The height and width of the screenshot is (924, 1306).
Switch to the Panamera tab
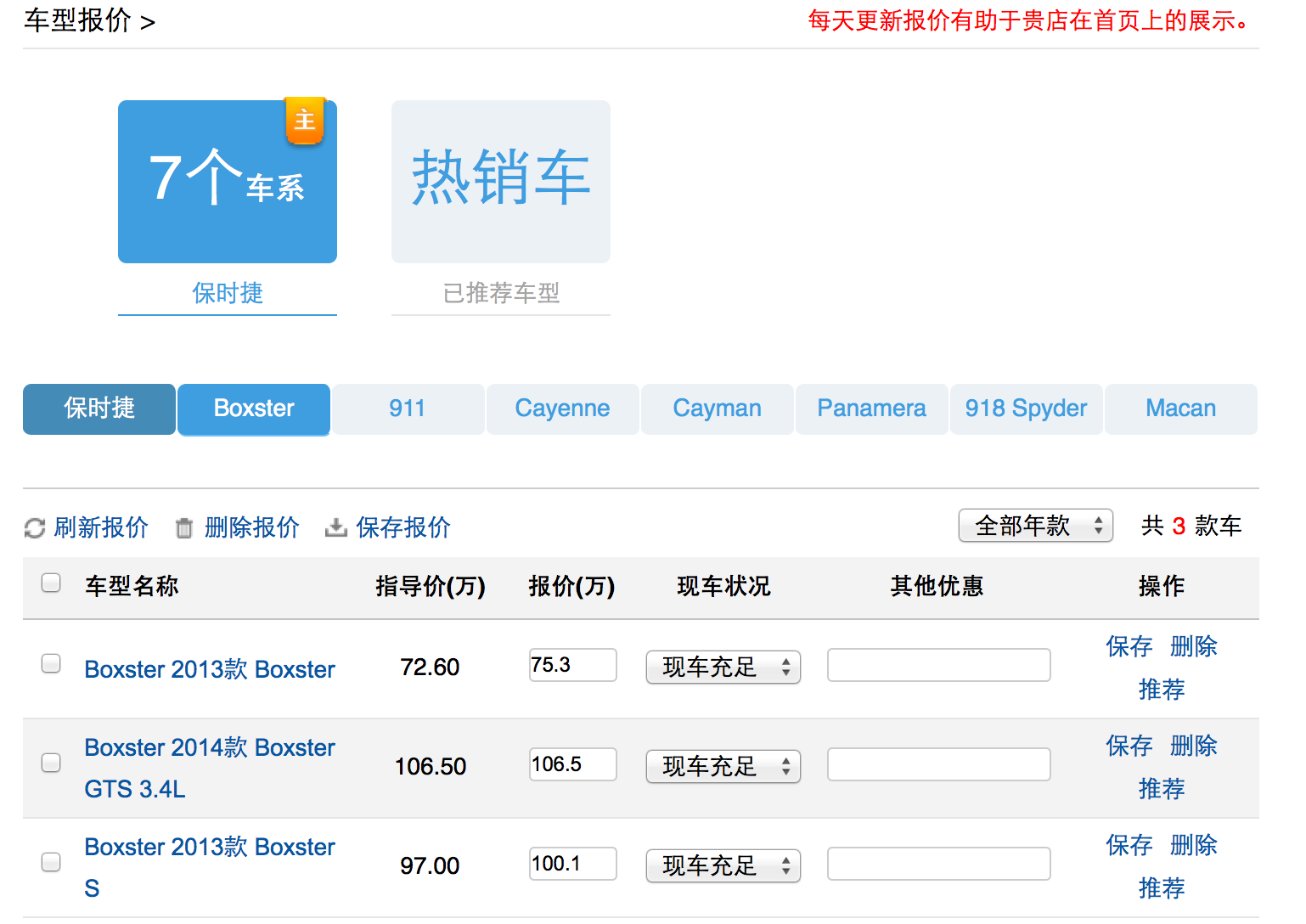(x=872, y=409)
